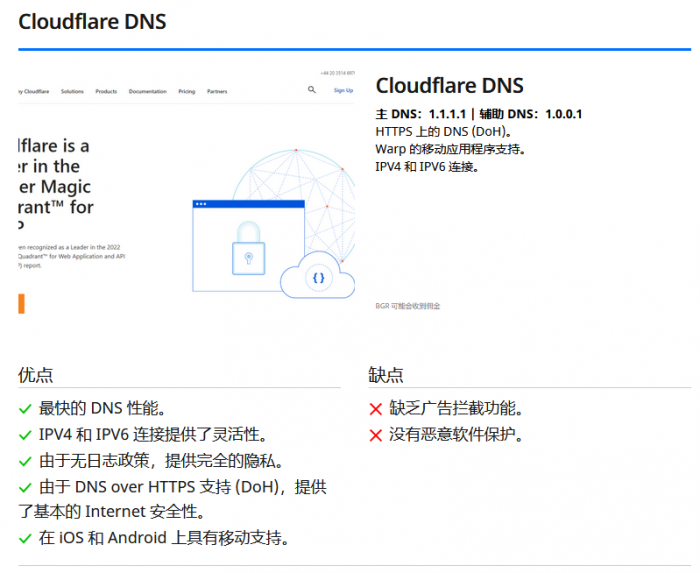This screenshot has width=700, height=573.
Task: Open the Partners navigation item
Action: pos(217,91)
